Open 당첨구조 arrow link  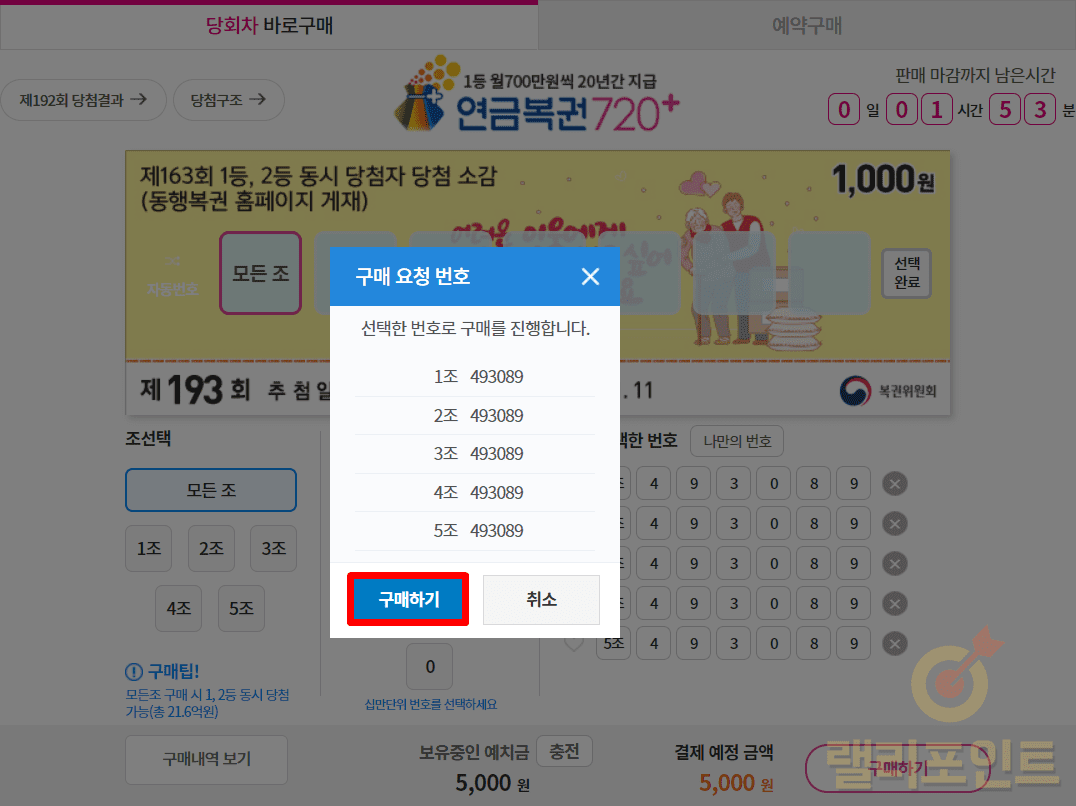point(229,100)
